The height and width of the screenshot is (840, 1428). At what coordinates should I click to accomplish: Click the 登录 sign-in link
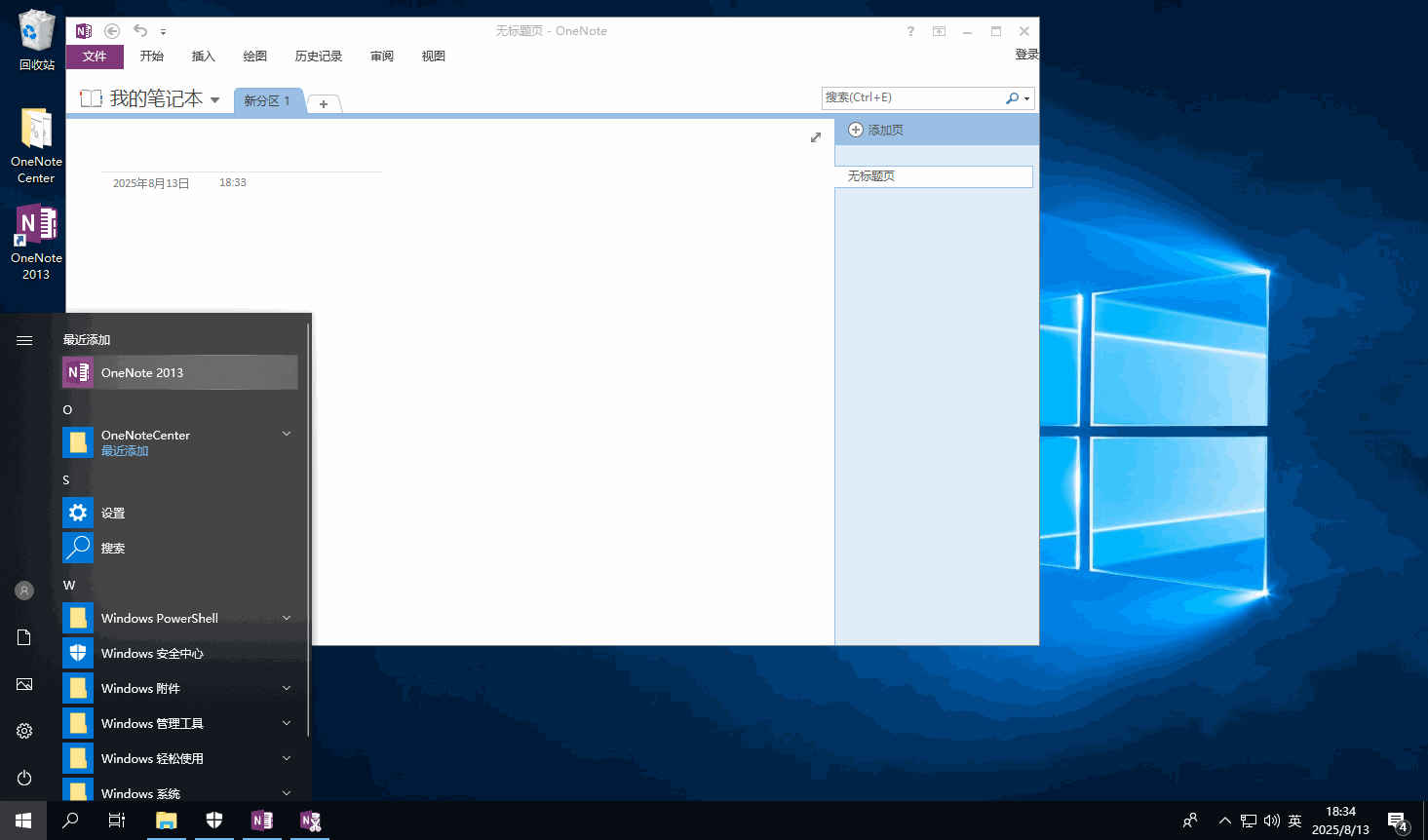pyautogui.click(x=1026, y=55)
